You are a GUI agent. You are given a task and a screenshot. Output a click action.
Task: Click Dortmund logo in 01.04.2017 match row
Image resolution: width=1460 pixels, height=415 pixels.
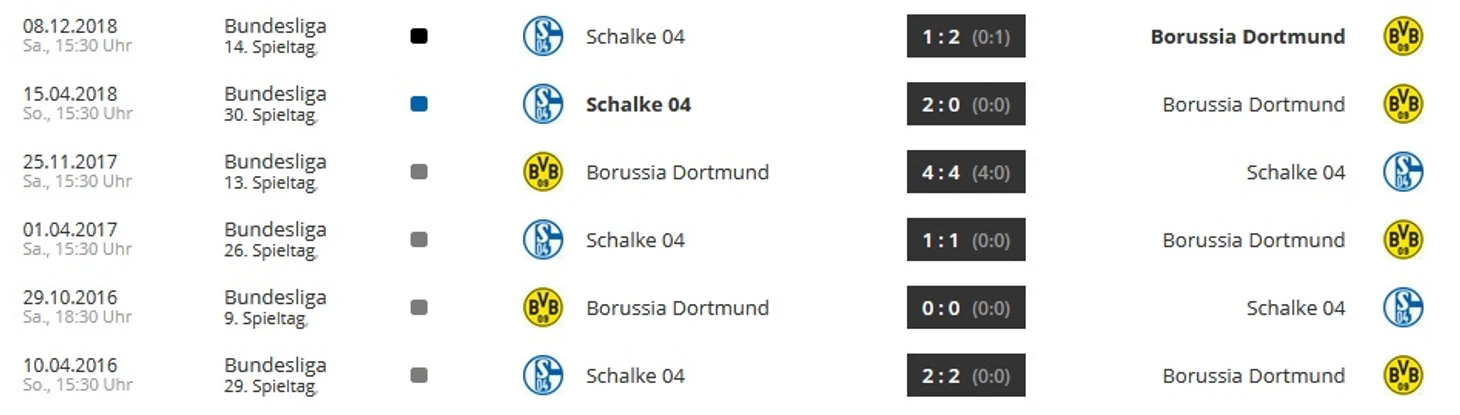tap(1403, 240)
